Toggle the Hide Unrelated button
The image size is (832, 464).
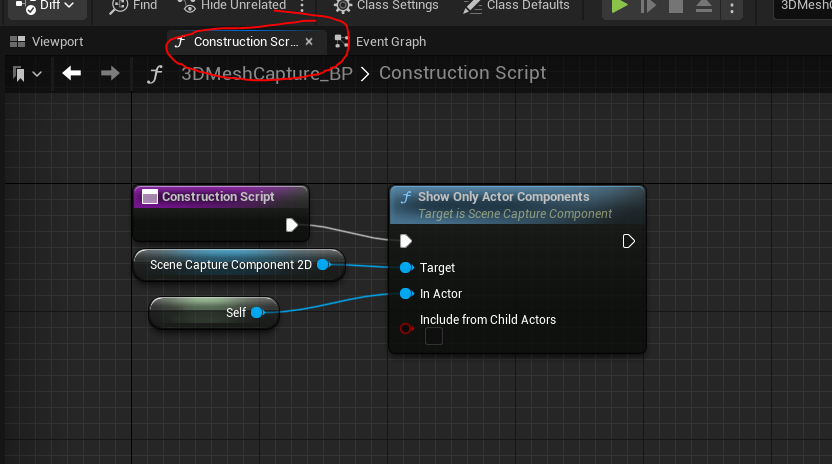(x=232, y=6)
